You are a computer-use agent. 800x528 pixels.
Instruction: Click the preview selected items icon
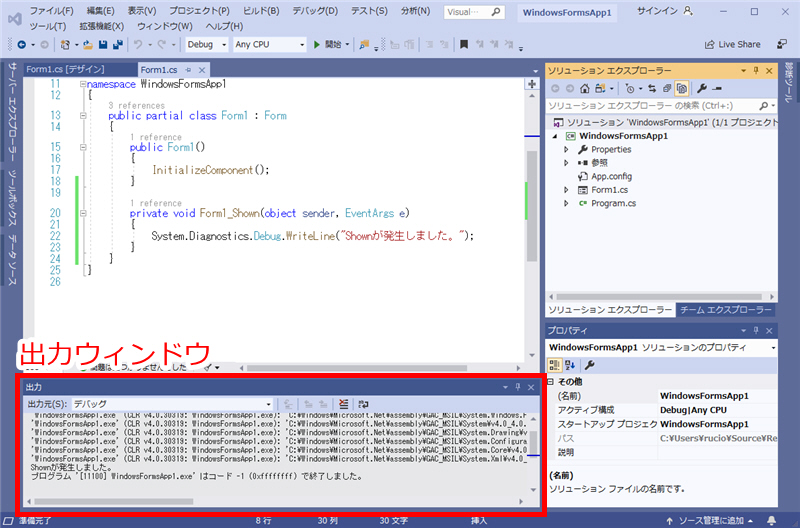717,89
